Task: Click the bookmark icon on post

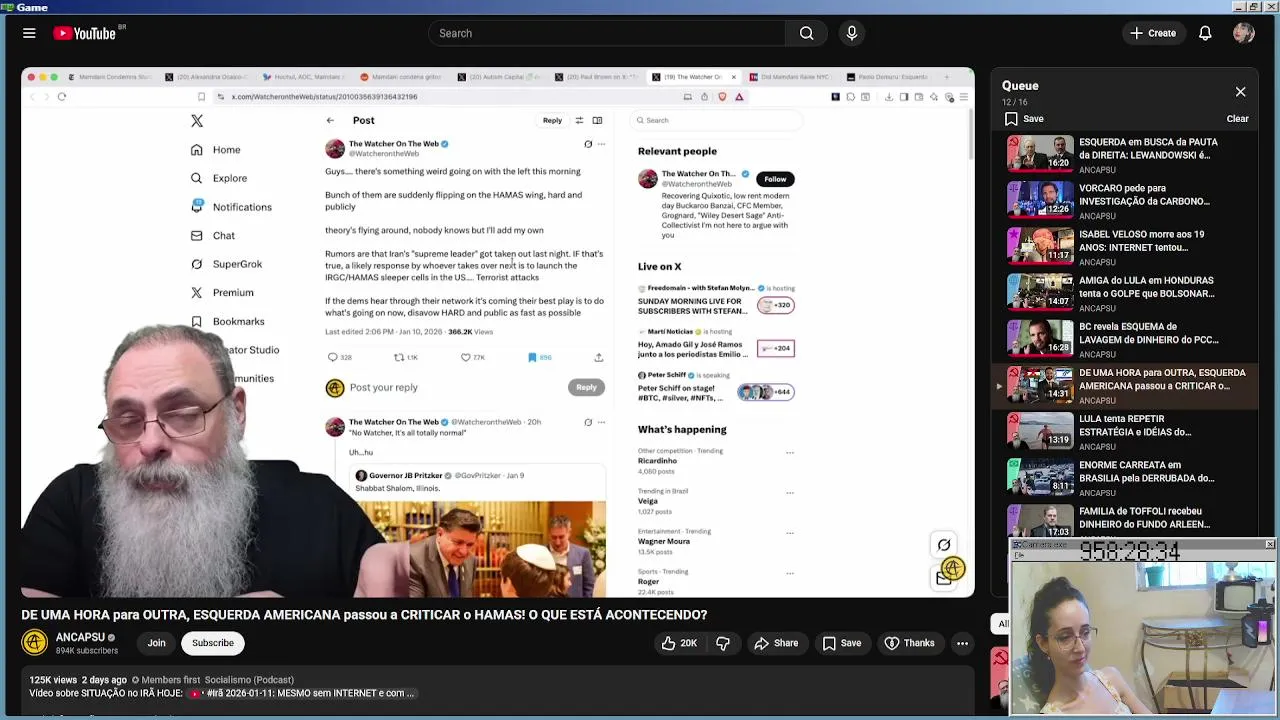Action: point(532,357)
